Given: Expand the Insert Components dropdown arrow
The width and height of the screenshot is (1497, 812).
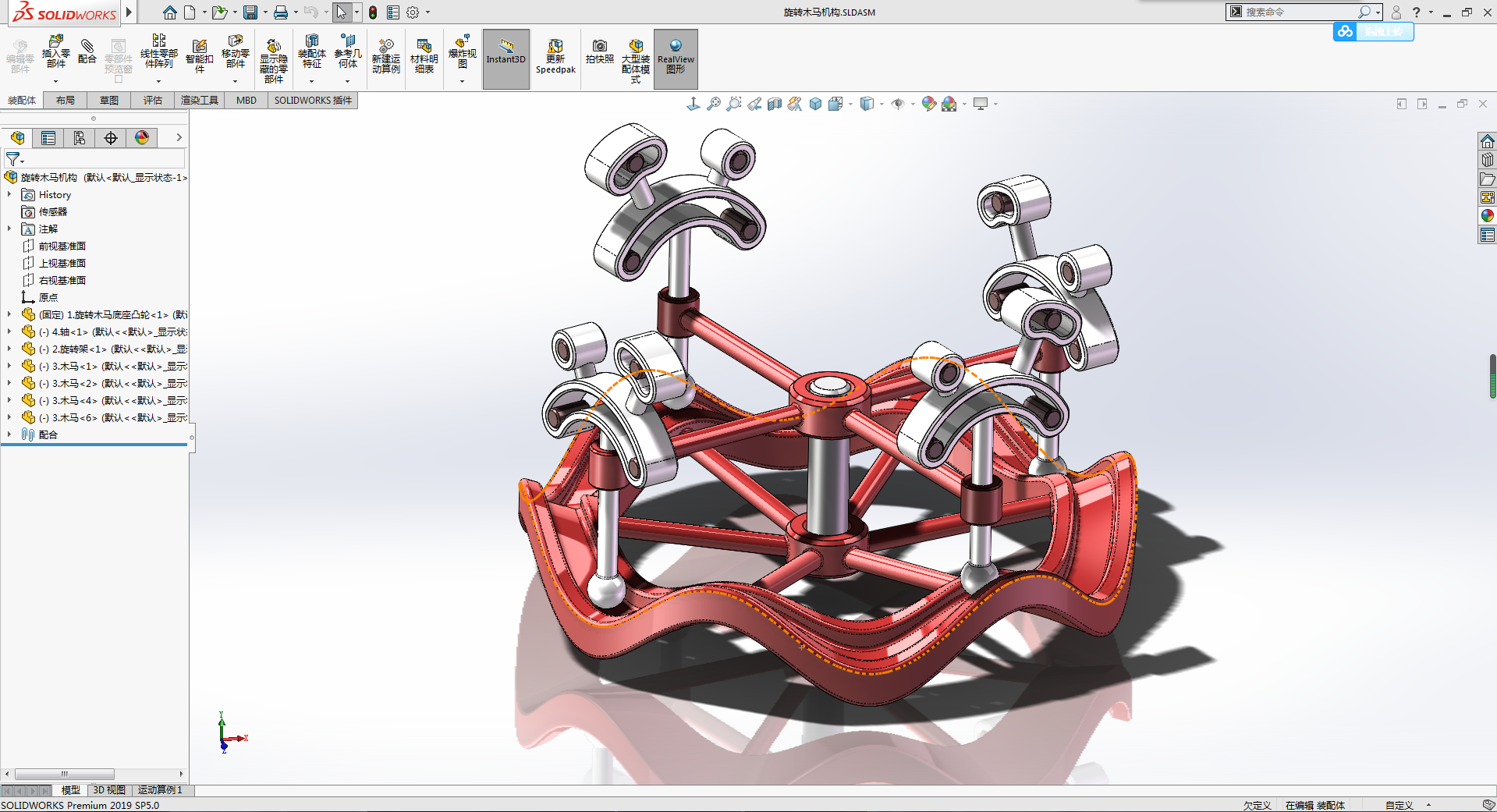Looking at the screenshot, I should pos(55,81).
